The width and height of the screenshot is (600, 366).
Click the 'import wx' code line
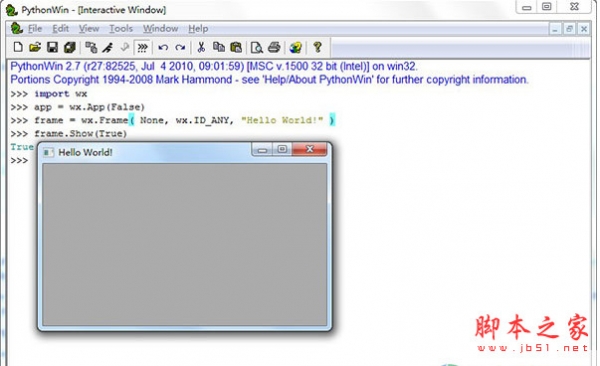pyautogui.click(x=49, y=94)
